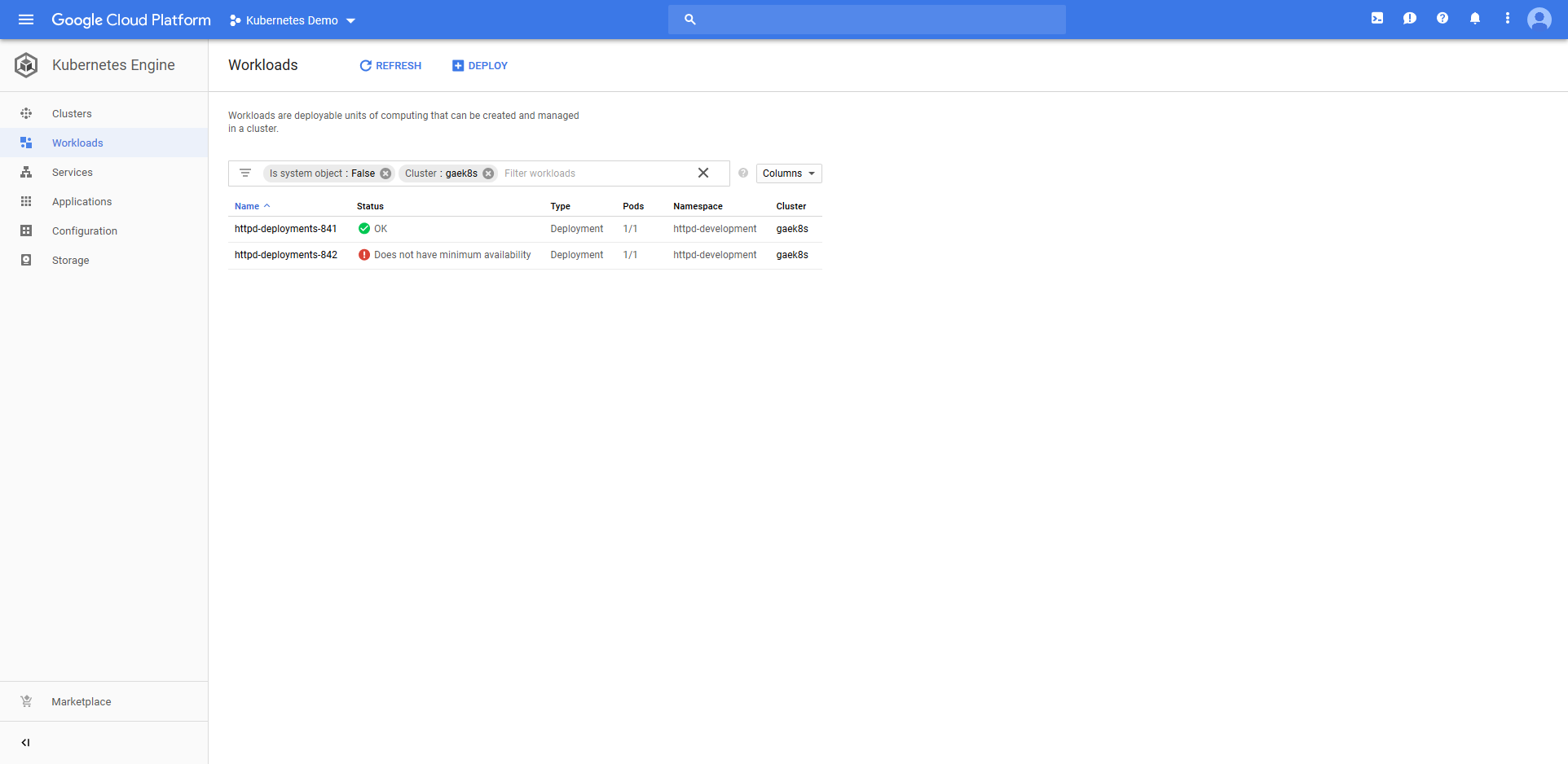Expand the Kubernetes Demo project selector
The height and width of the screenshot is (764, 1568).
coord(293,20)
